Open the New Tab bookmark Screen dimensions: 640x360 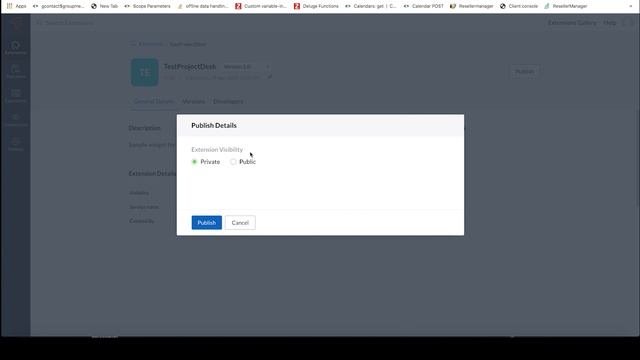(x=104, y=6)
